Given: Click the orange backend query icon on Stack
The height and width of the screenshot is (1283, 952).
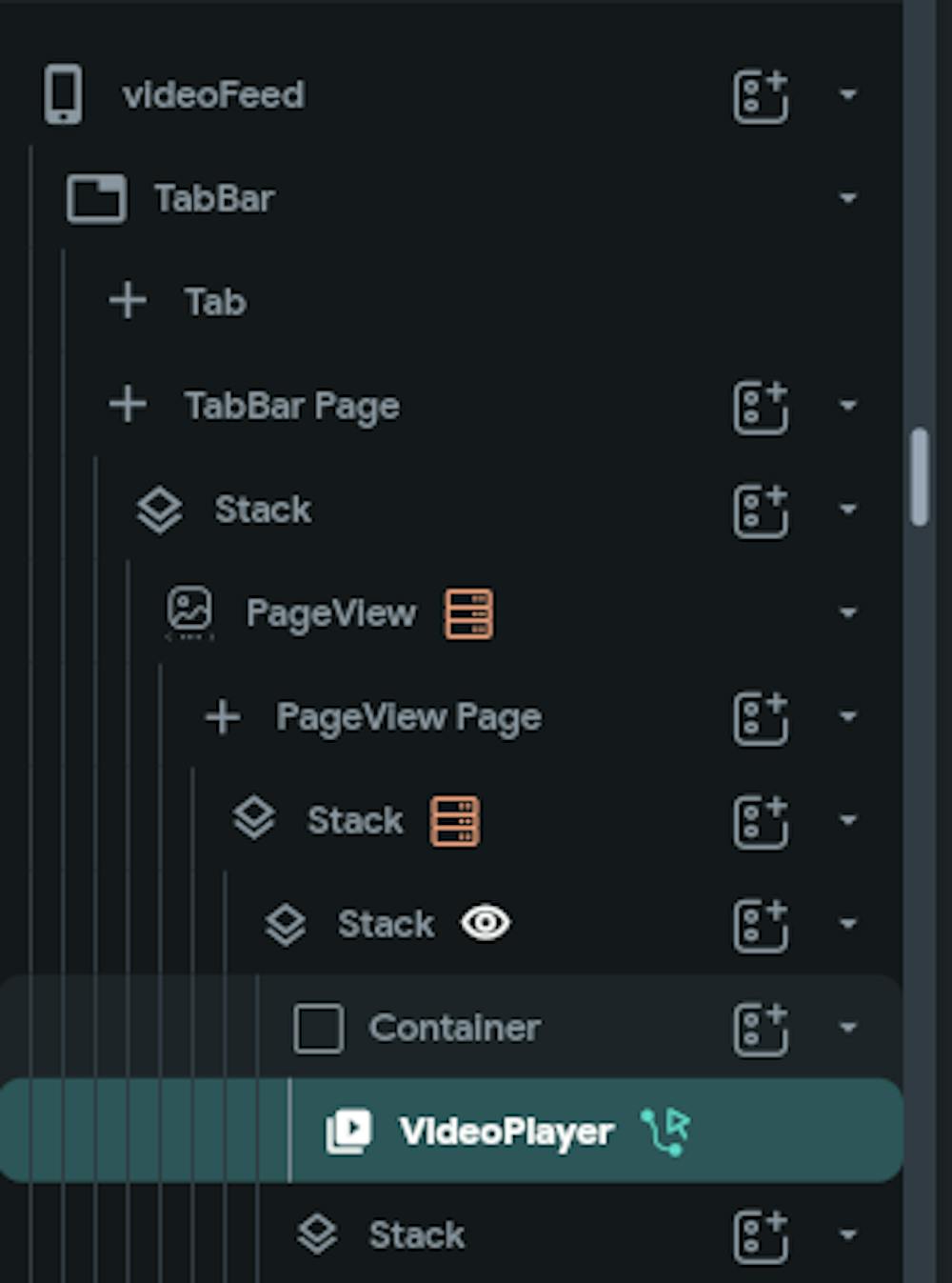Looking at the screenshot, I should point(455,821).
